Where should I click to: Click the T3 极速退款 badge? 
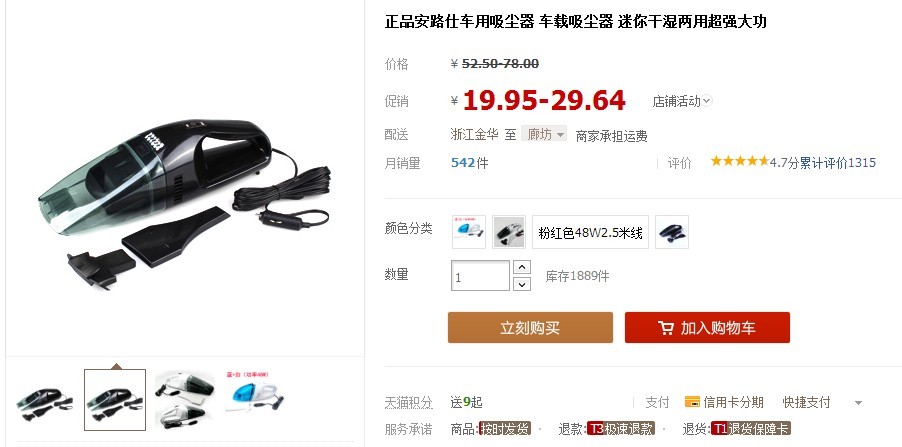tap(621, 429)
